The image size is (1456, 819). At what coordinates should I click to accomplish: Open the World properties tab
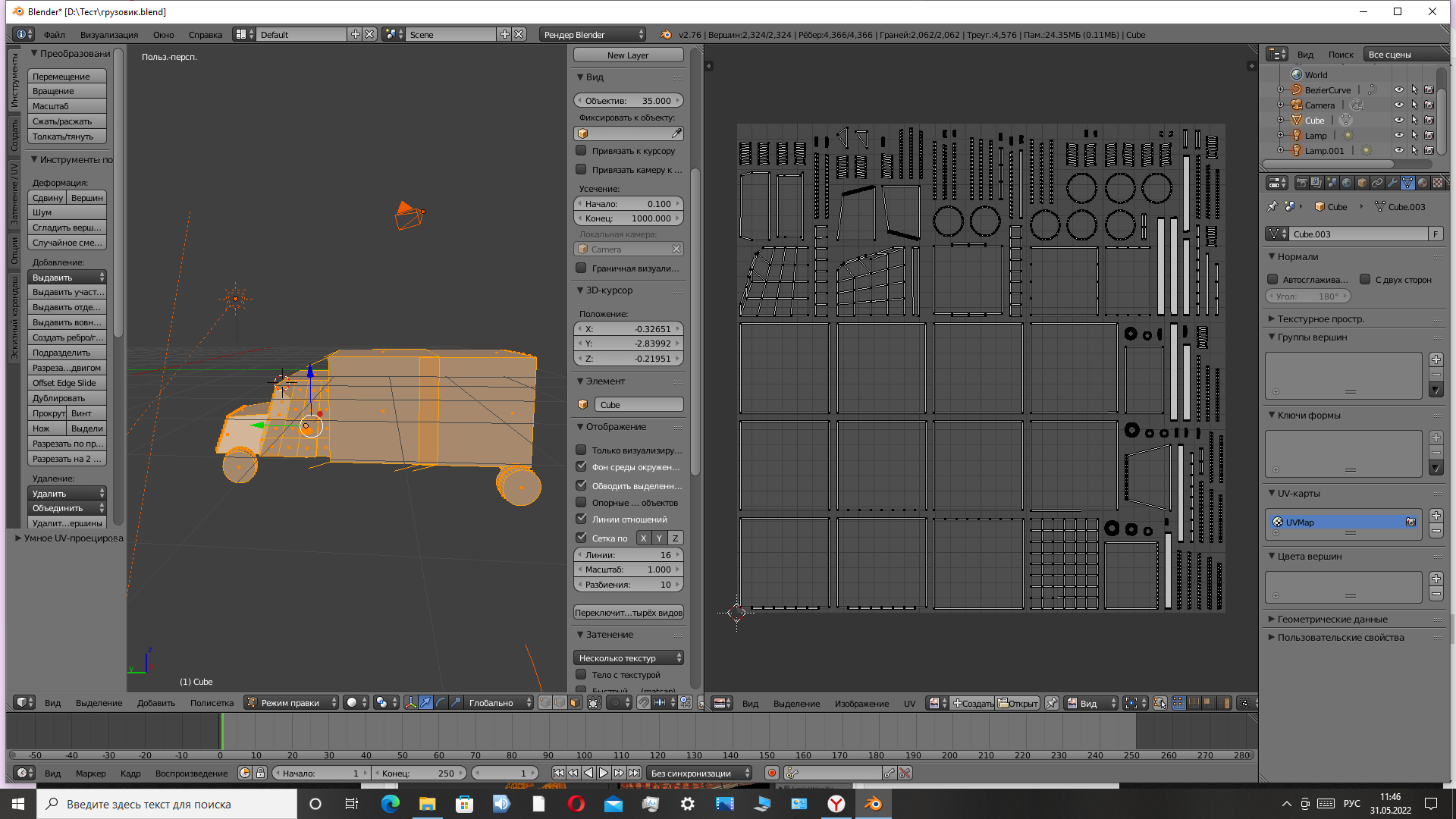pos(1347,183)
